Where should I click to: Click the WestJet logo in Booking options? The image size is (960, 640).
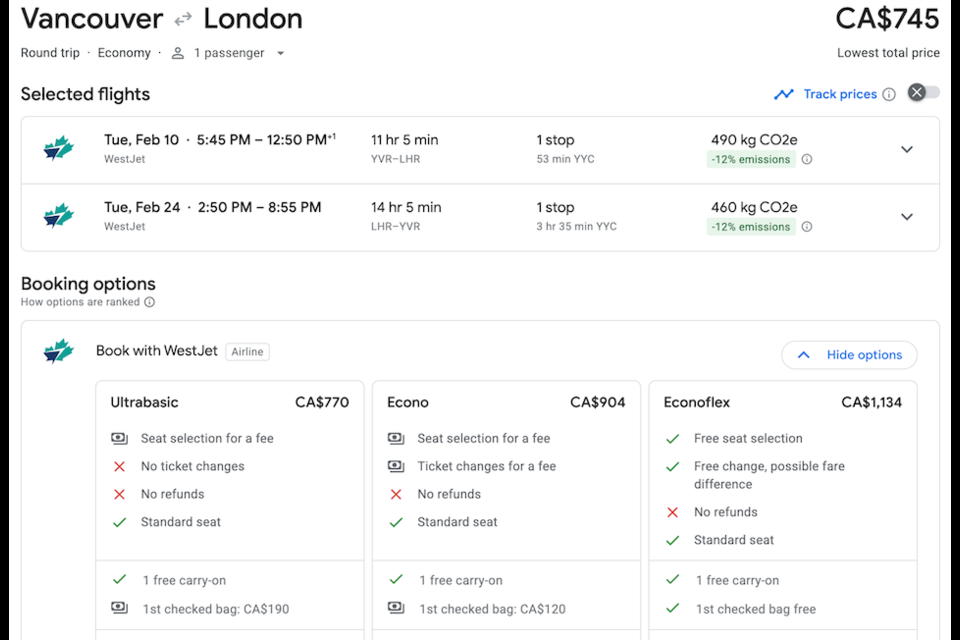pos(59,352)
